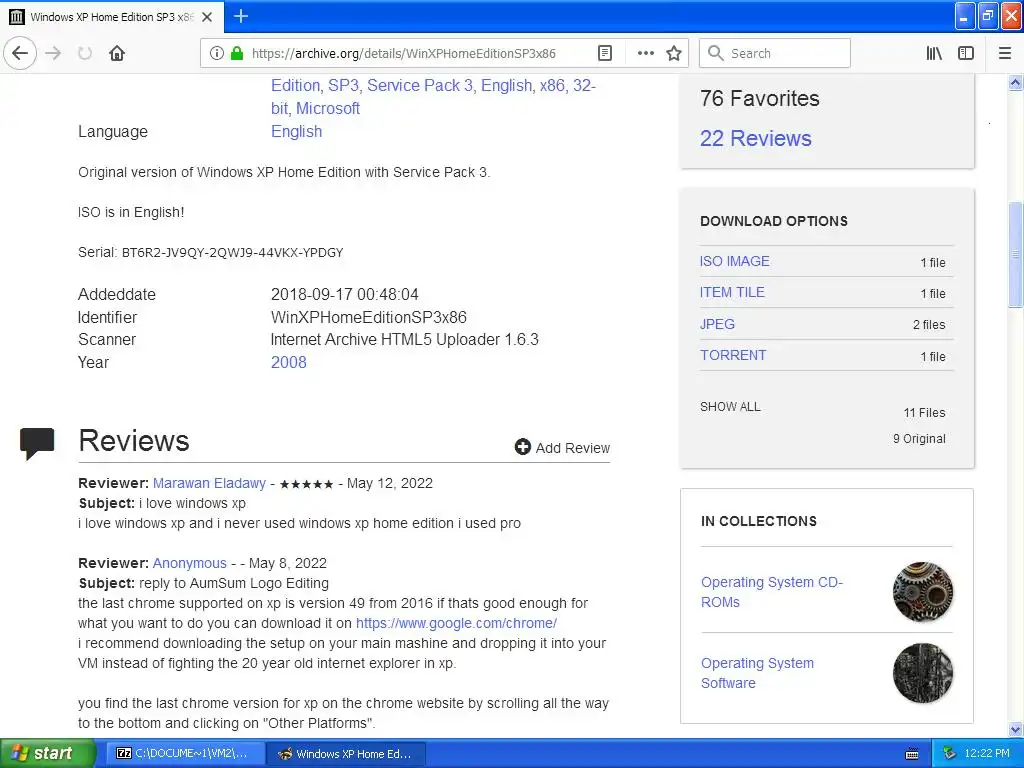
Task: Click the serial key text BT6R2-JV9QY
Action: coord(232,253)
